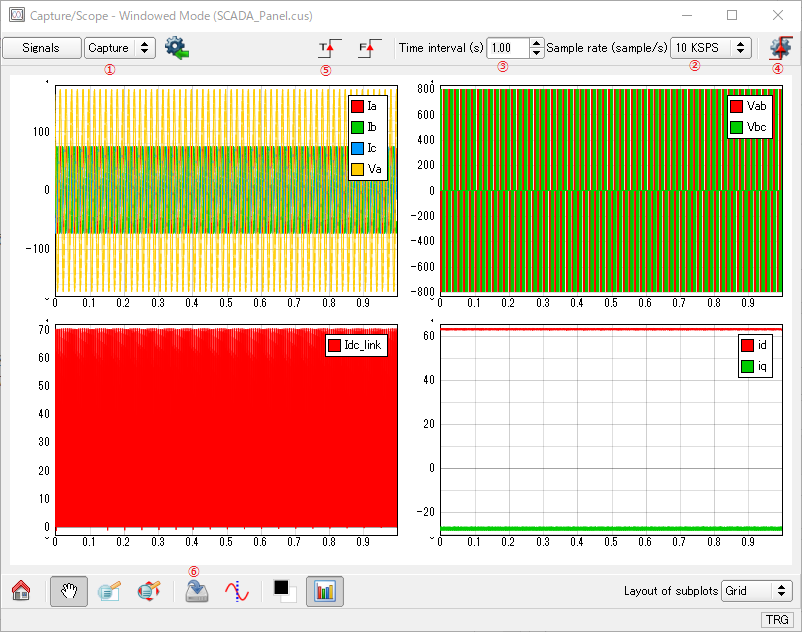Activate the sine wave cursor tool
This screenshot has height=632, width=802.
coord(236,591)
